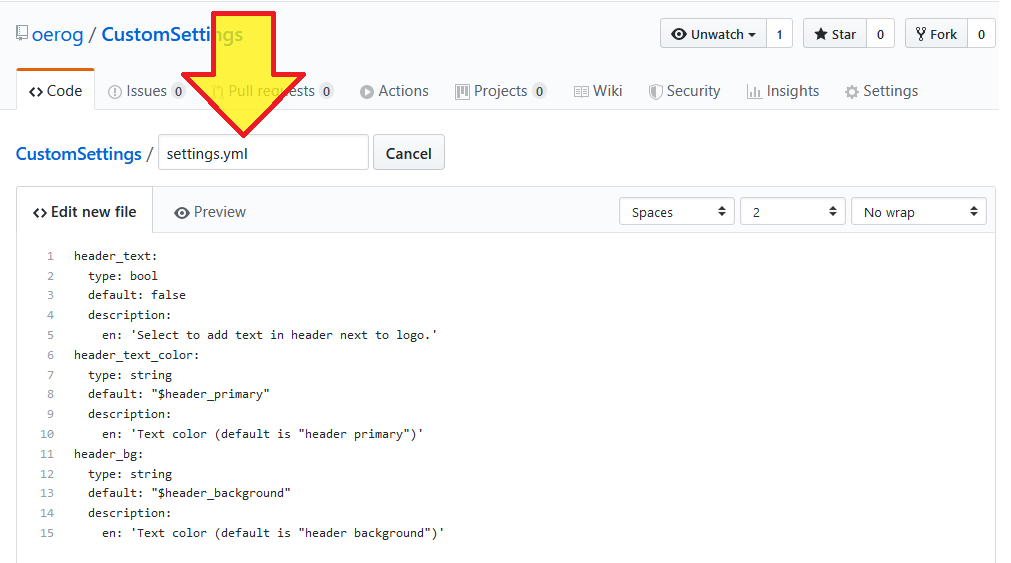Click line 'type: bool' in the editor

pos(123,276)
